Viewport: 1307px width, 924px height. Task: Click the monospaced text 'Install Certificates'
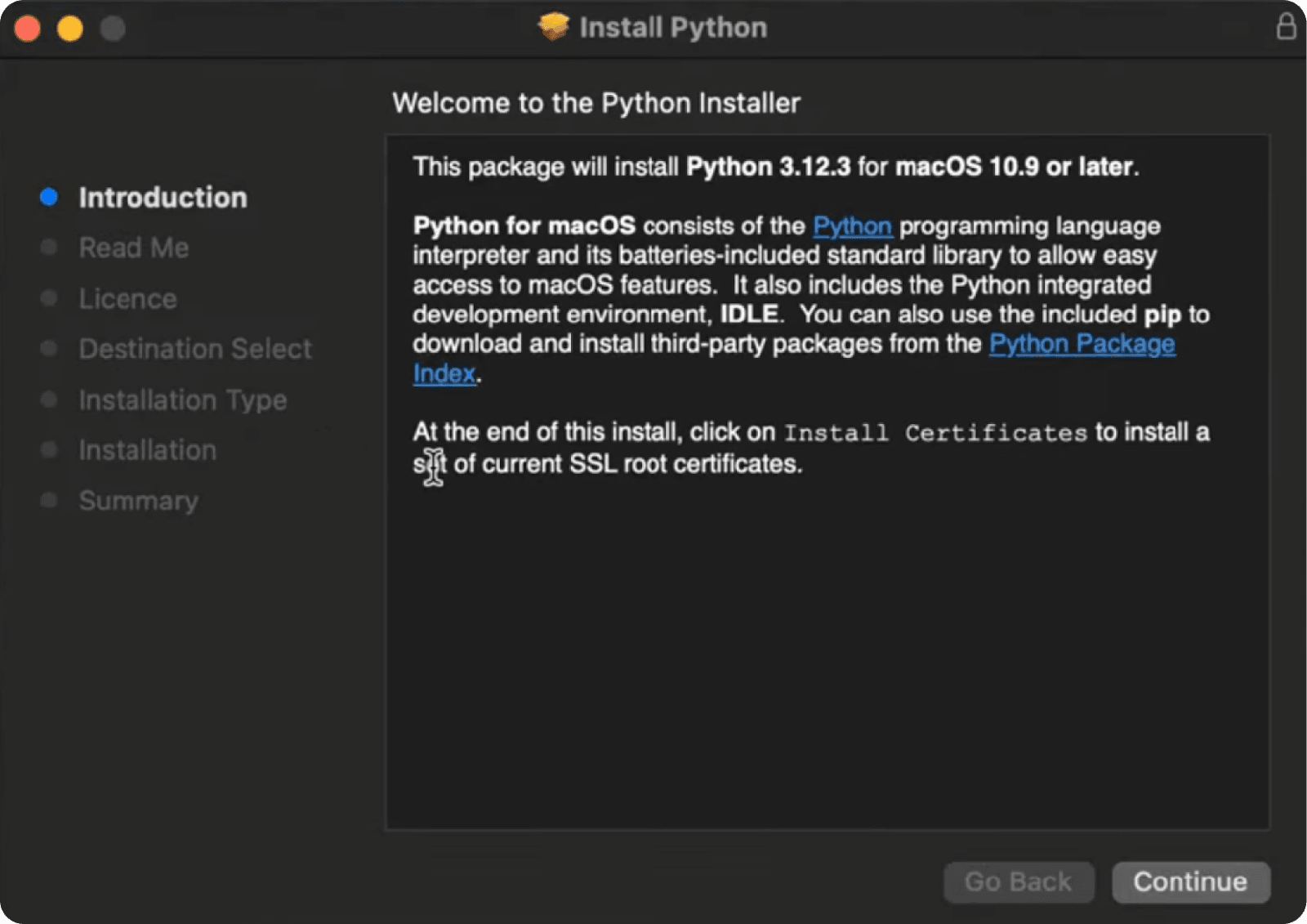point(936,432)
